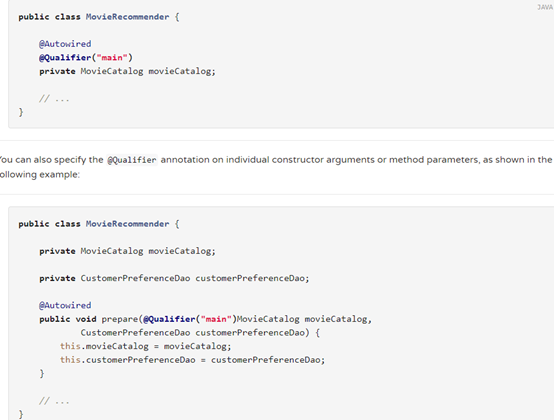Click '// ...' comment in first code block

click(54, 99)
